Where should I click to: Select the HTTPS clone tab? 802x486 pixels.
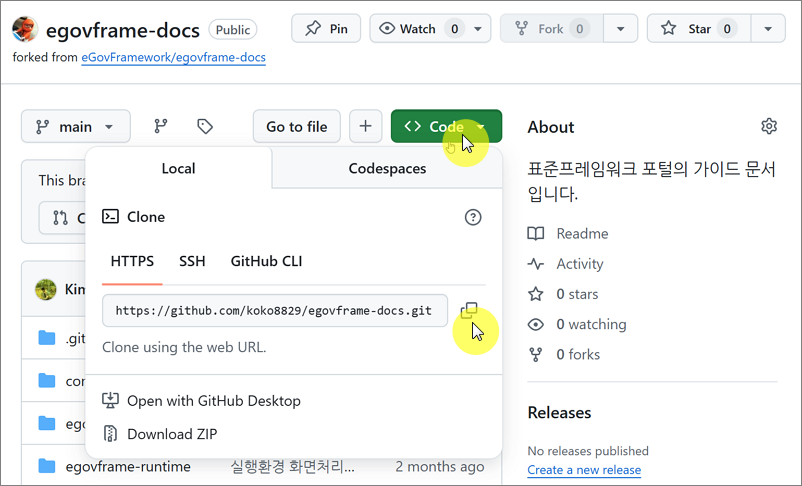pyautogui.click(x=132, y=261)
